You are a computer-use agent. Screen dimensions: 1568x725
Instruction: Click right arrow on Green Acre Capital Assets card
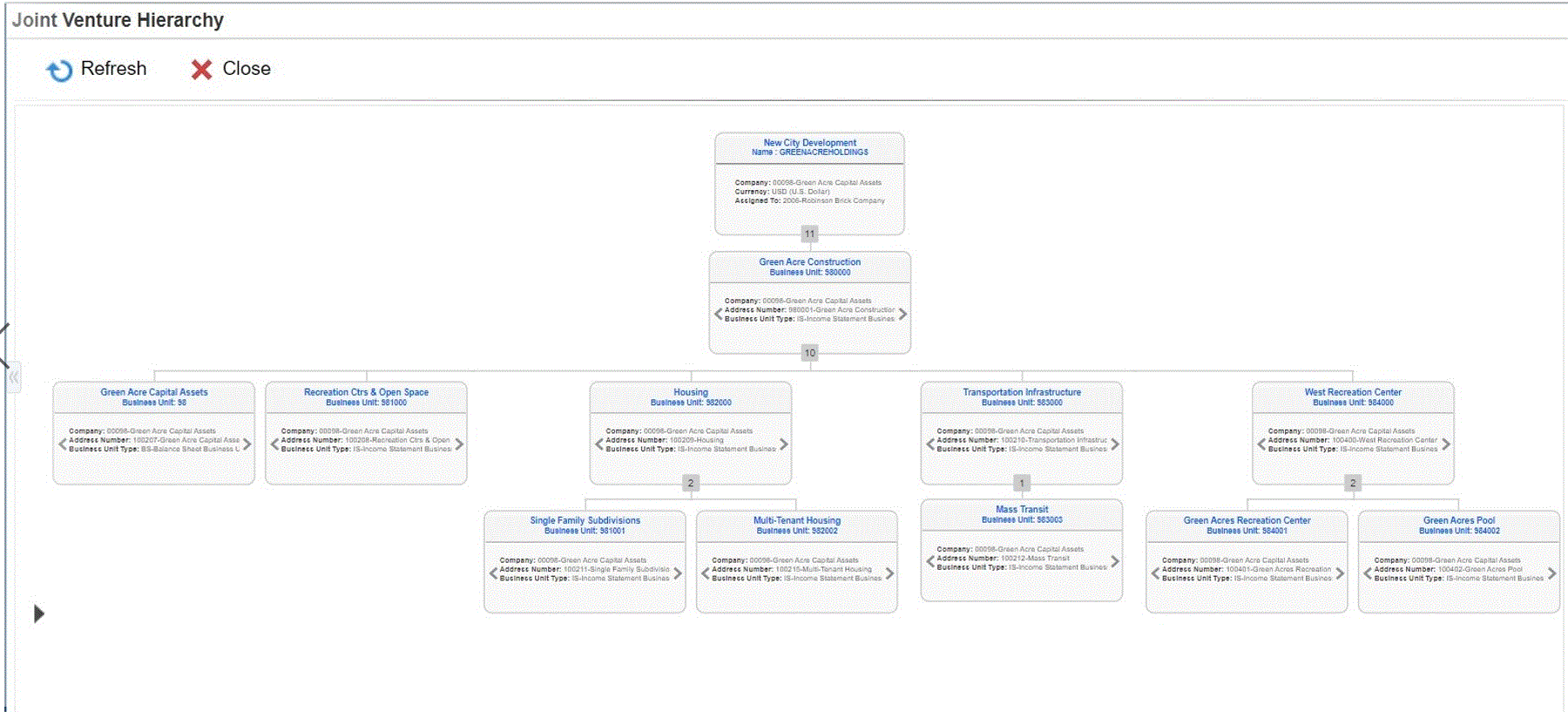pyautogui.click(x=247, y=444)
